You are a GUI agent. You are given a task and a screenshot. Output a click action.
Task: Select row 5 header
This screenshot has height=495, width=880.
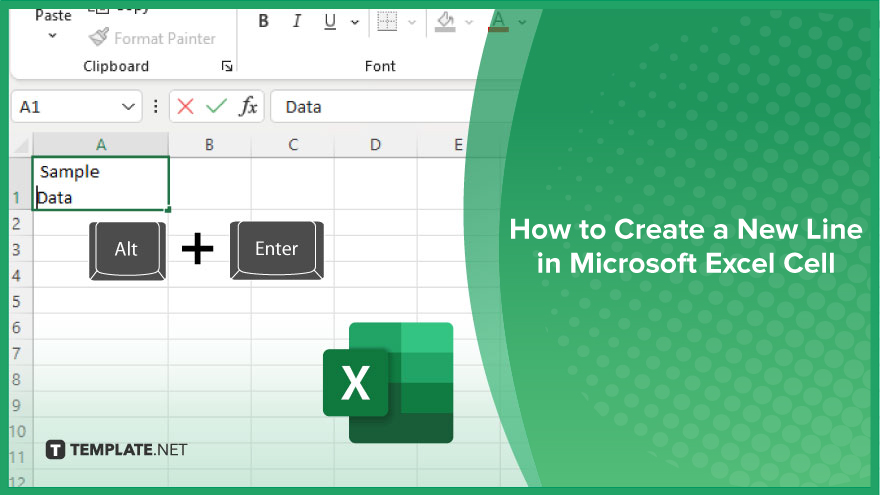(x=21, y=301)
